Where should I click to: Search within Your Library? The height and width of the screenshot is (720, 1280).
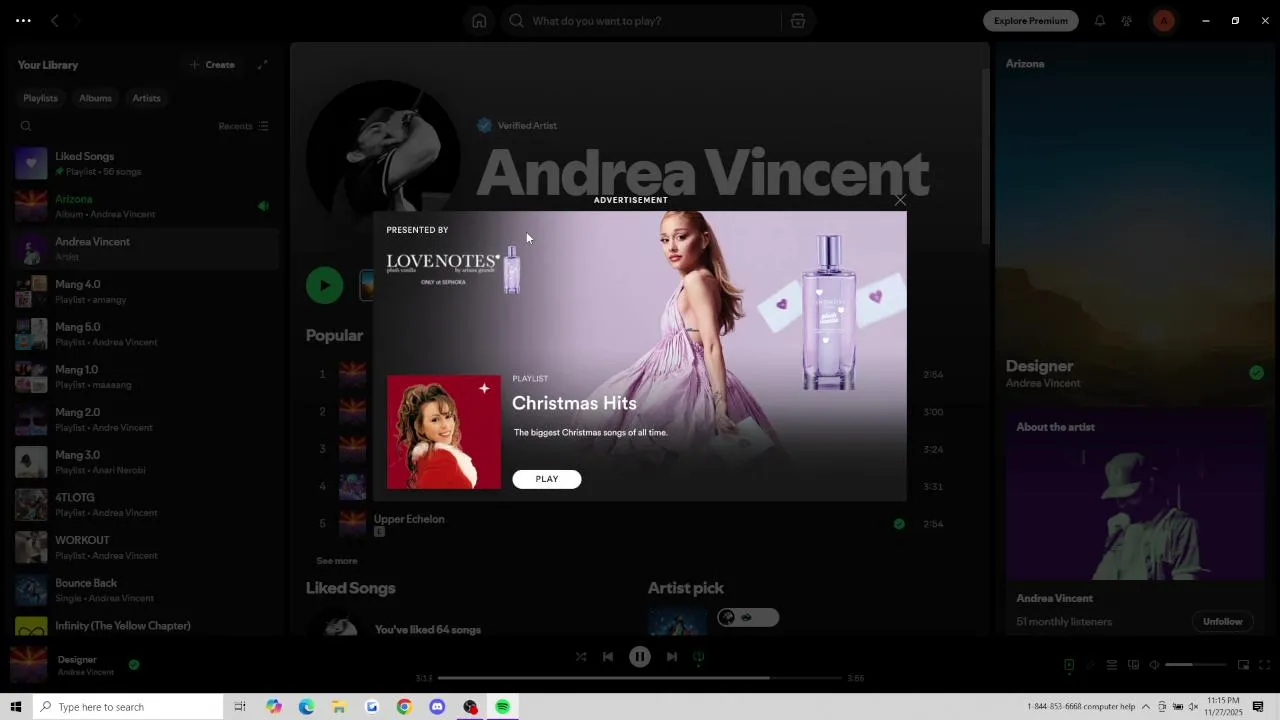tap(26, 126)
